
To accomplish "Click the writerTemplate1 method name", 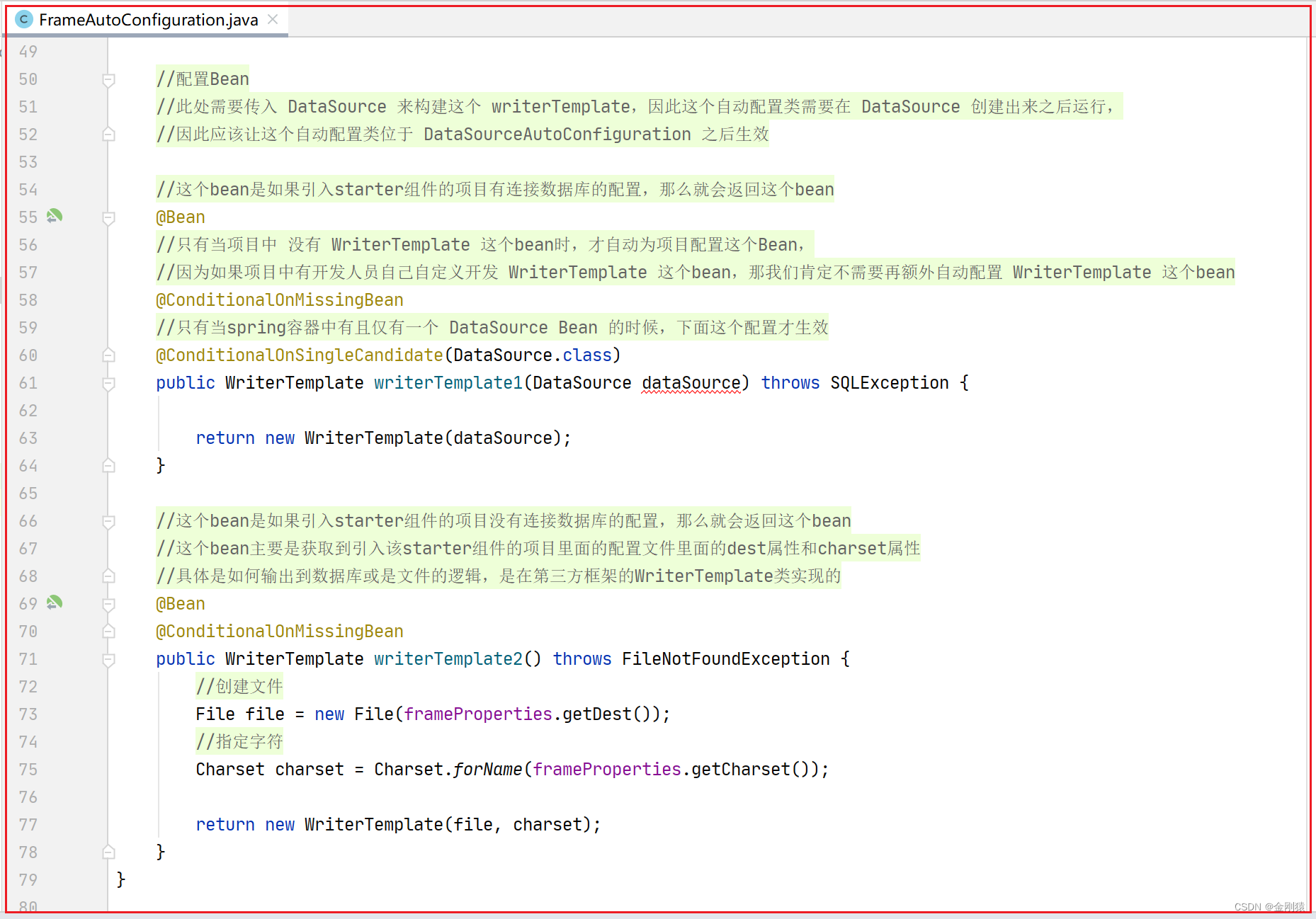I will click(448, 383).
